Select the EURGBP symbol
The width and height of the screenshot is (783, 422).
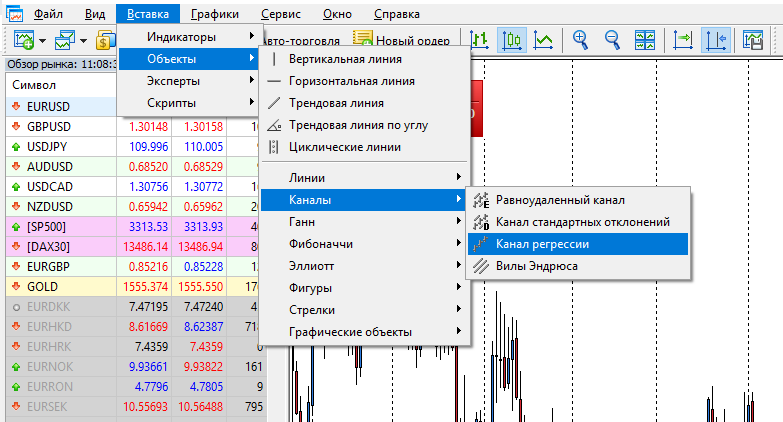[x=48, y=266]
